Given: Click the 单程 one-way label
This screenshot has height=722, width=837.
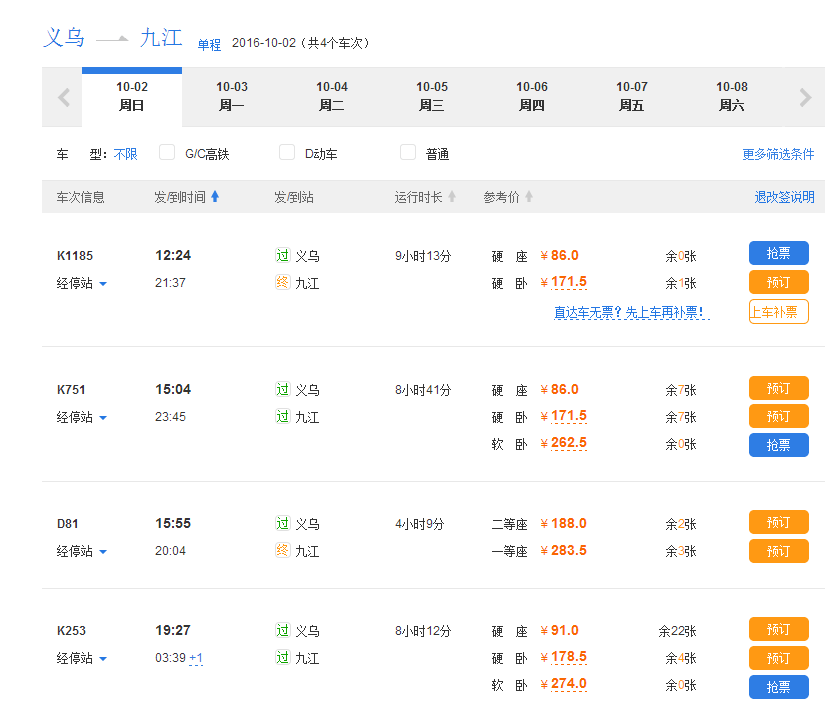Looking at the screenshot, I should (209, 45).
